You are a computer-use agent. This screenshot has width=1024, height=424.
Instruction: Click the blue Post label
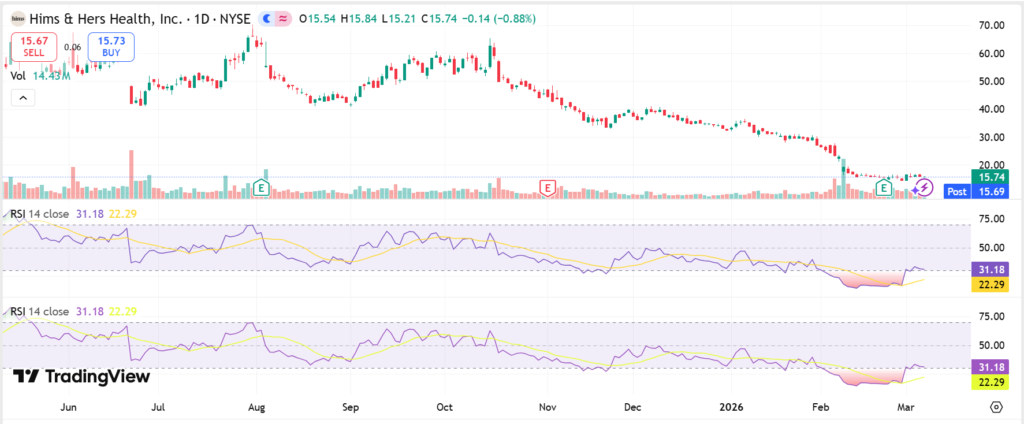957,191
